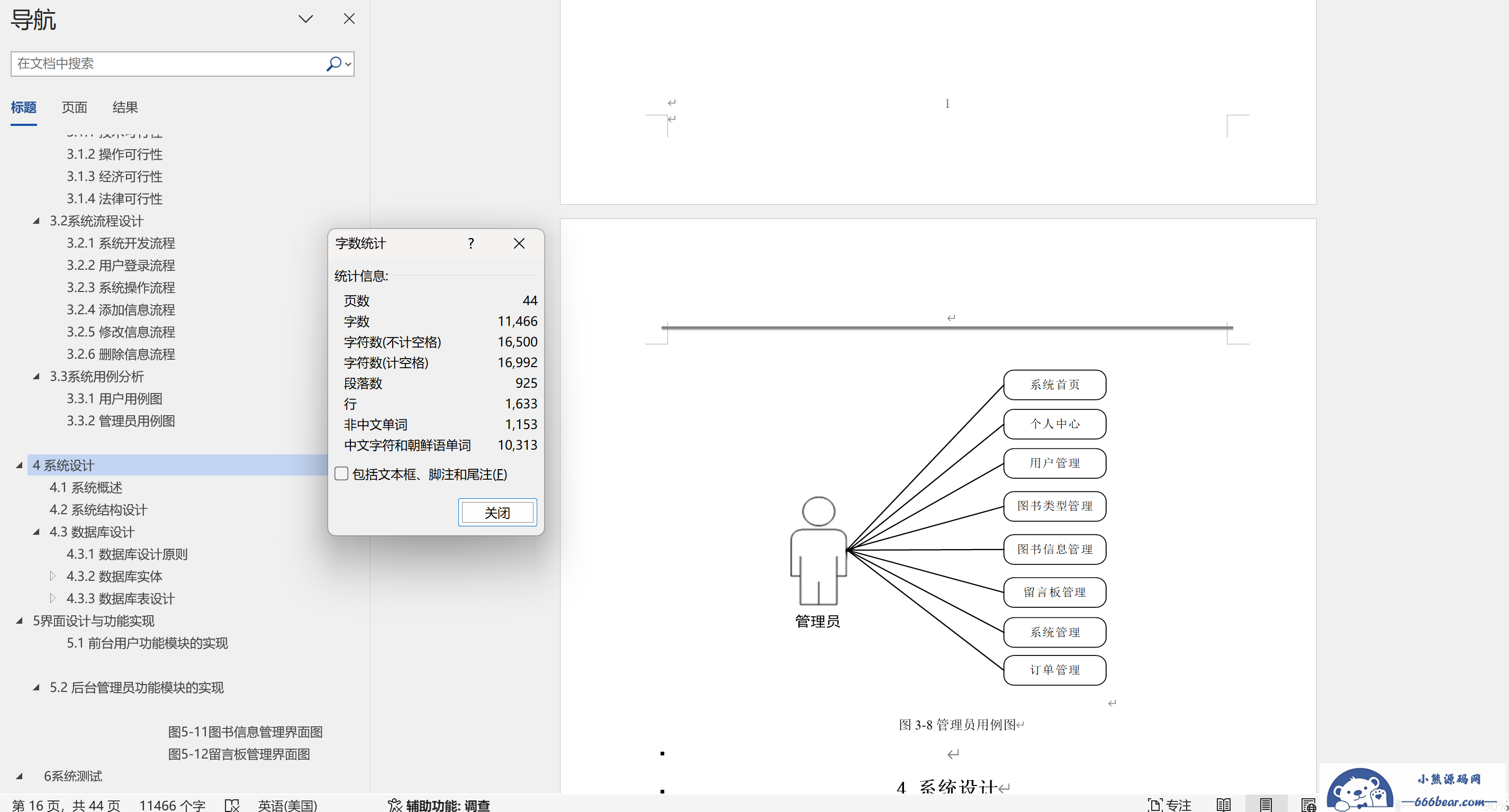
Task: Select the 图书类型管理 use case shape
Action: point(1054,506)
